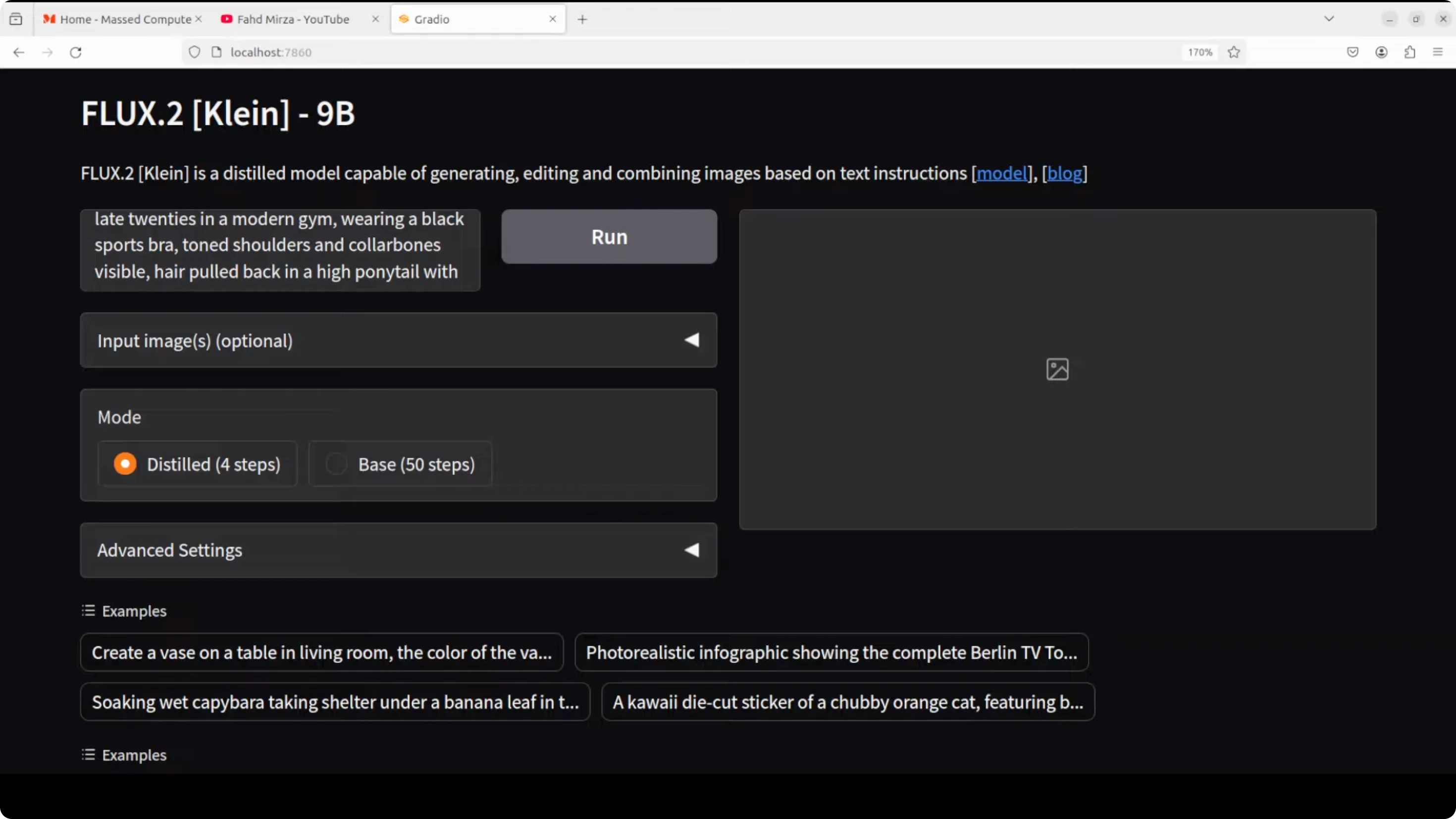The image size is (1456, 819).
Task: Open new tab with plus icon
Action: click(x=582, y=19)
